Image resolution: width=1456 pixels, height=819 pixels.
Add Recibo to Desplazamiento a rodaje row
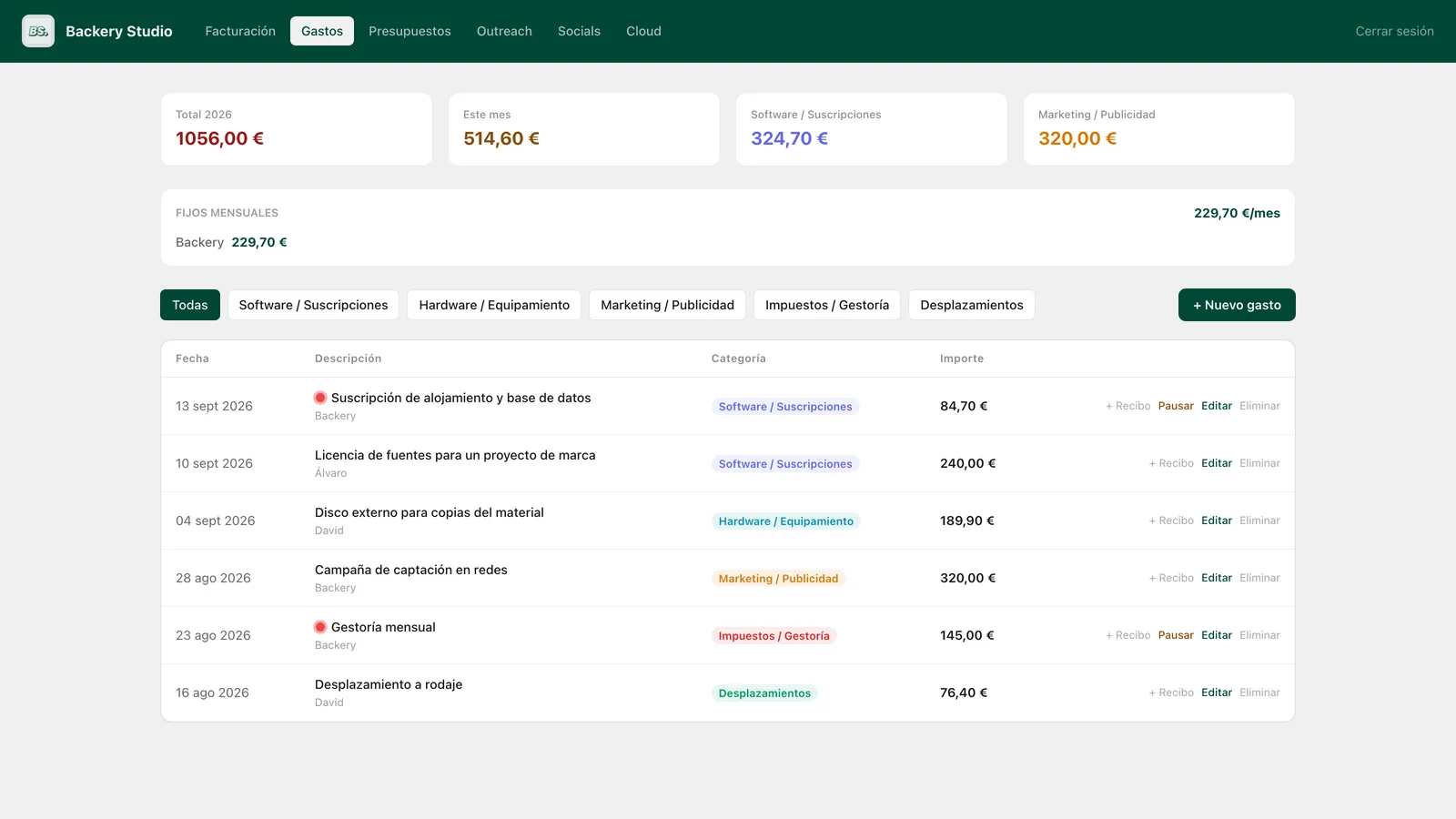[x=1171, y=693]
